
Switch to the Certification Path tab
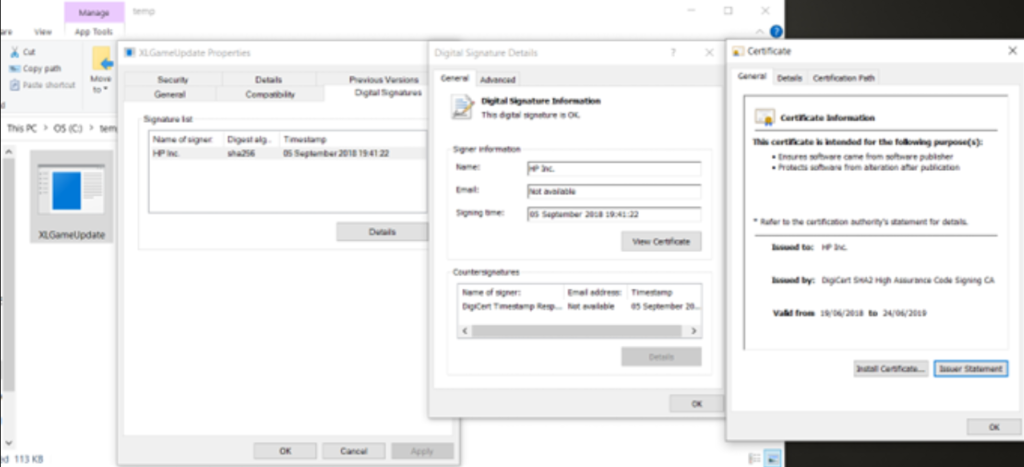(843, 78)
